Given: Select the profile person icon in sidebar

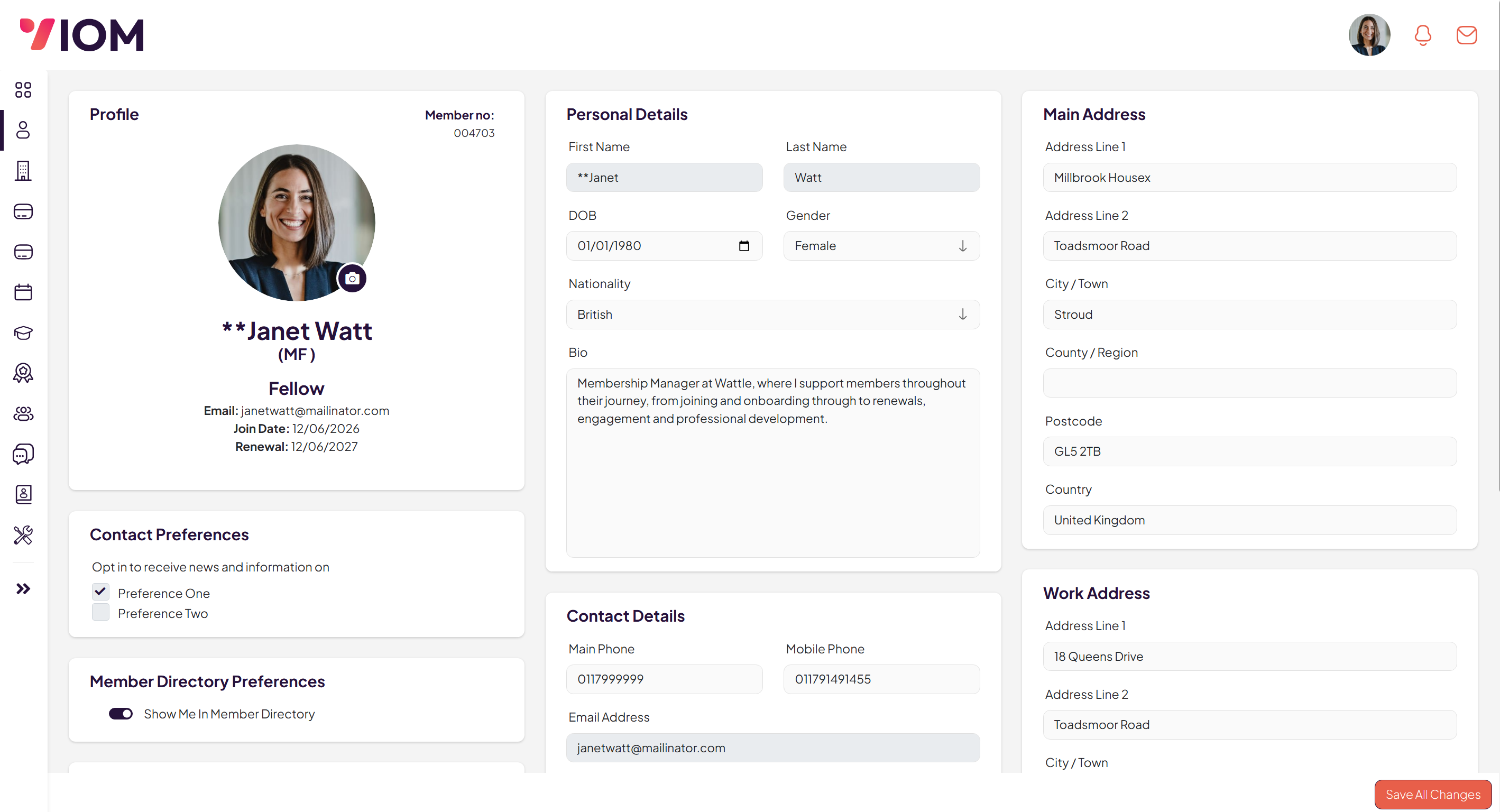Looking at the screenshot, I should [23, 130].
